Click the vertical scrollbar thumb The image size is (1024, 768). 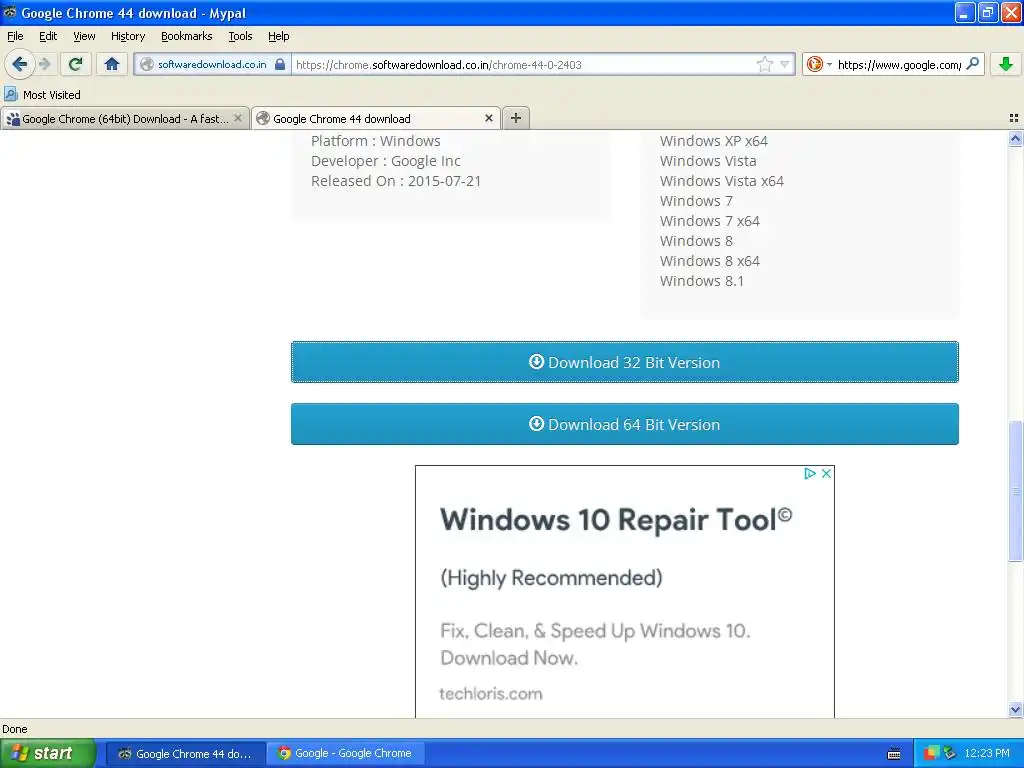click(1015, 490)
